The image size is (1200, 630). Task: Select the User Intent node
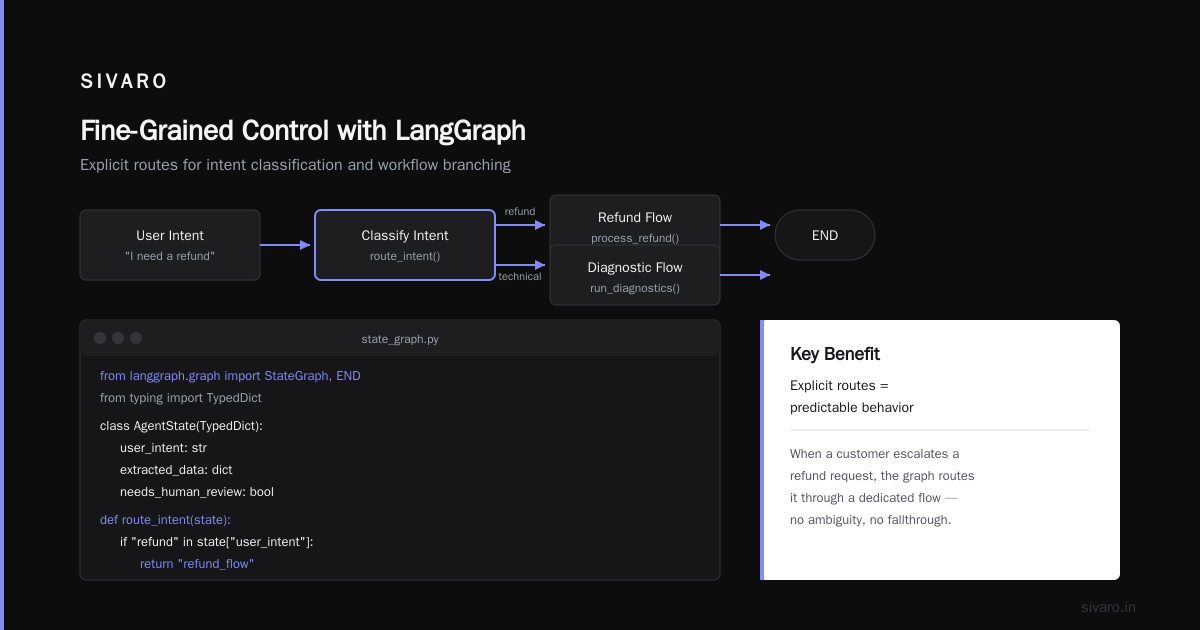pyautogui.click(x=170, y=245)
